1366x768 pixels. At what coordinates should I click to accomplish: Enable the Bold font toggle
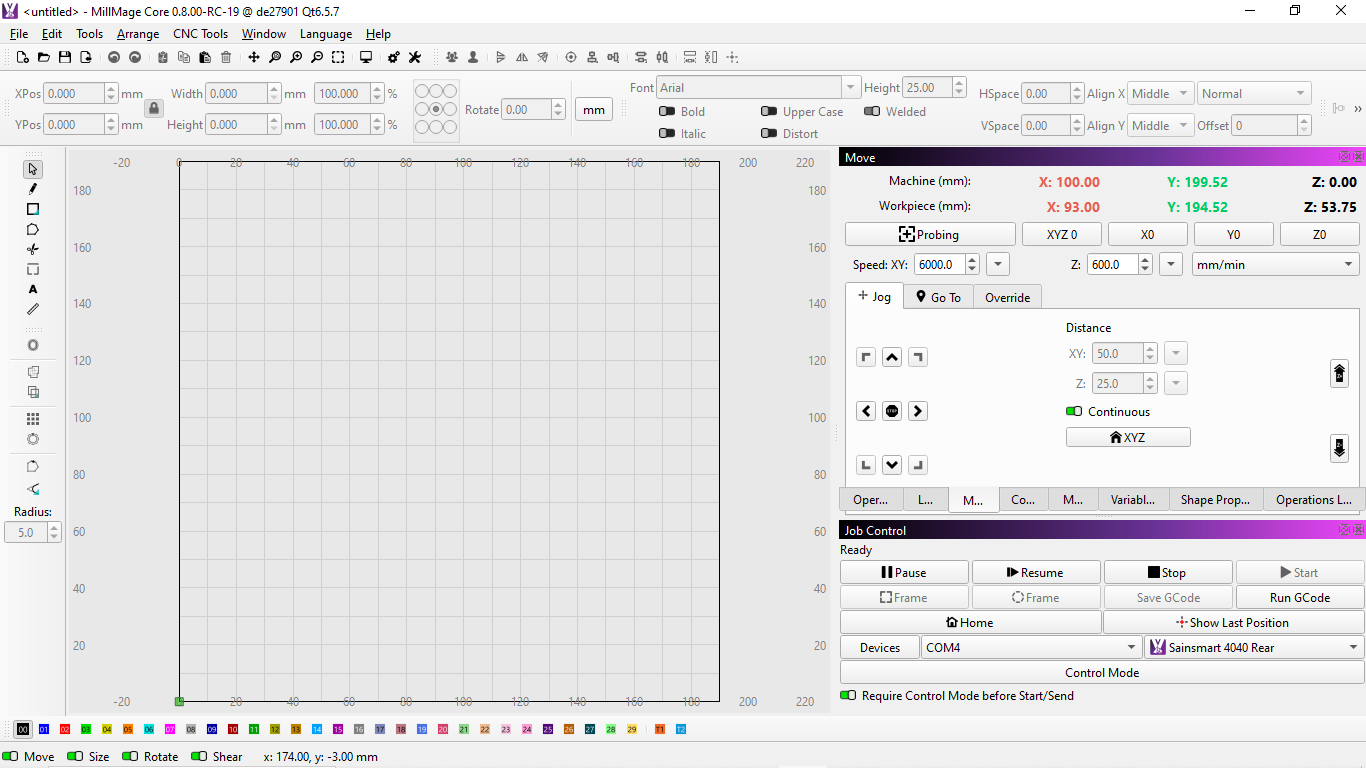click(667, 112)
